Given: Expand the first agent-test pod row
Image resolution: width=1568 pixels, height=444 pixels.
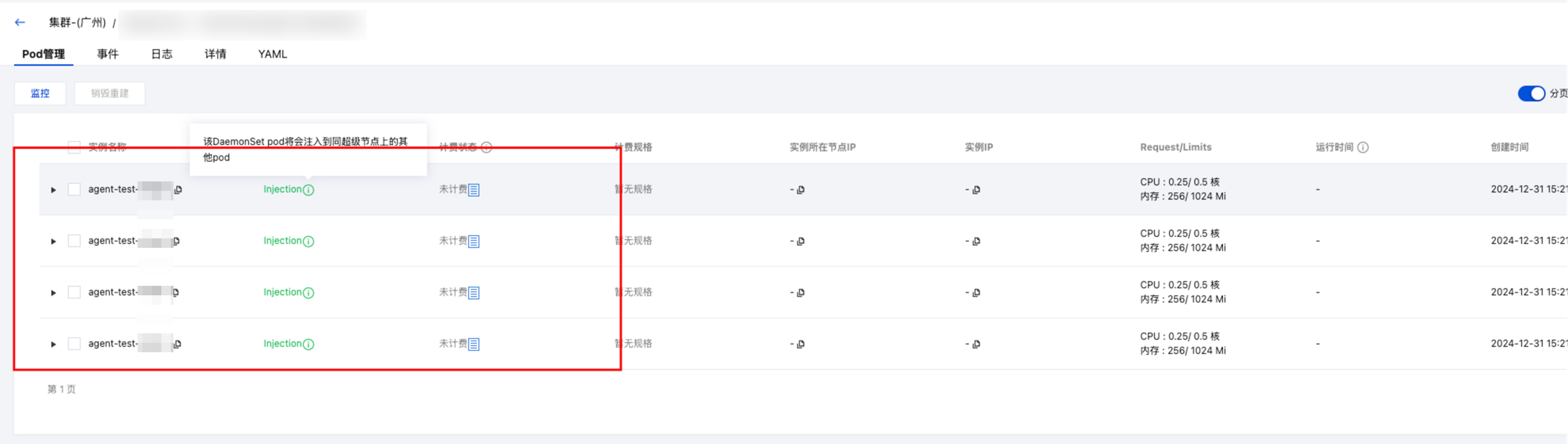Looking at the screenshot, I should pos(54,190).
